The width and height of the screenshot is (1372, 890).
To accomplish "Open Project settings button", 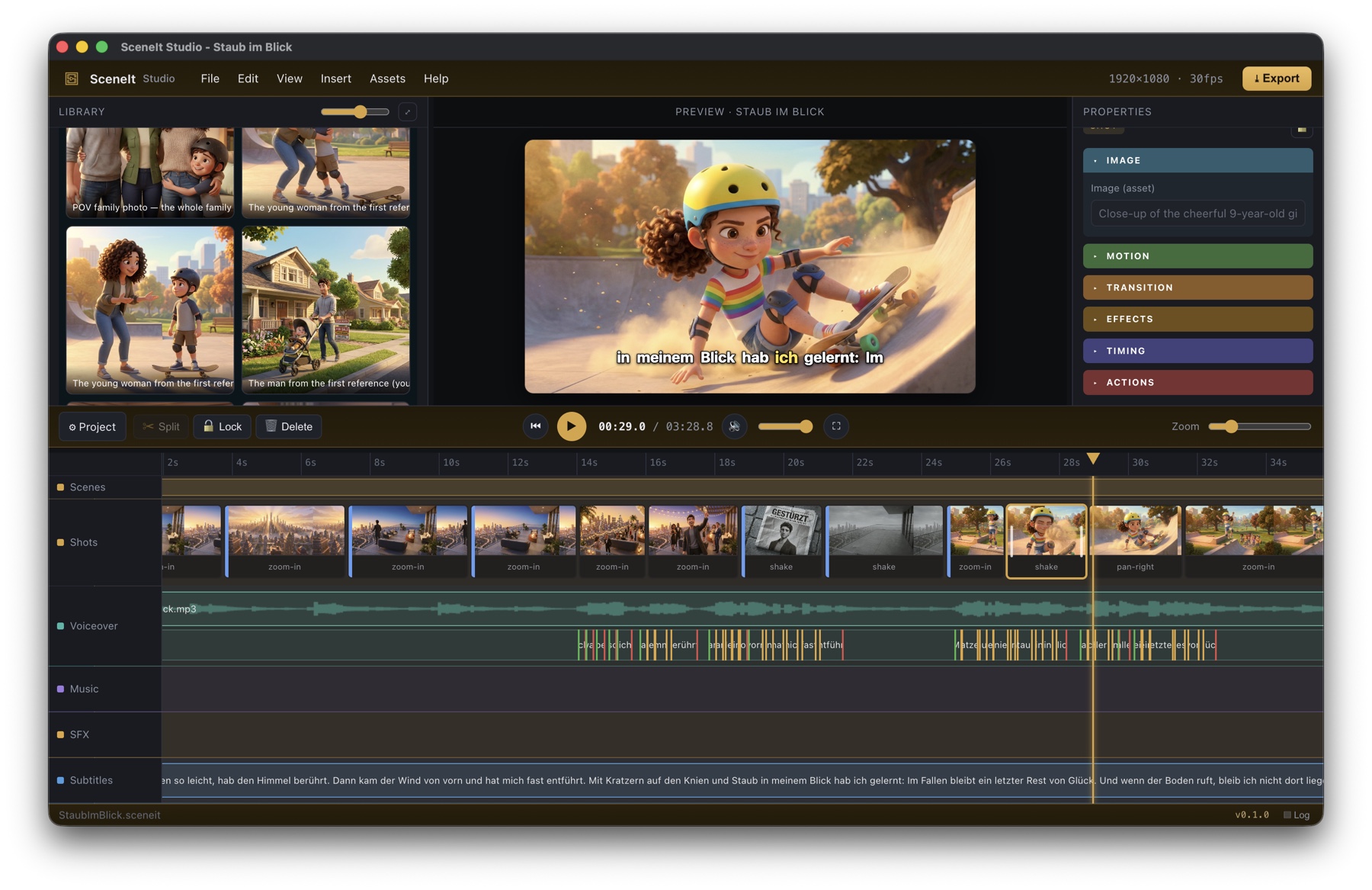I will click(x=92, y=426).
